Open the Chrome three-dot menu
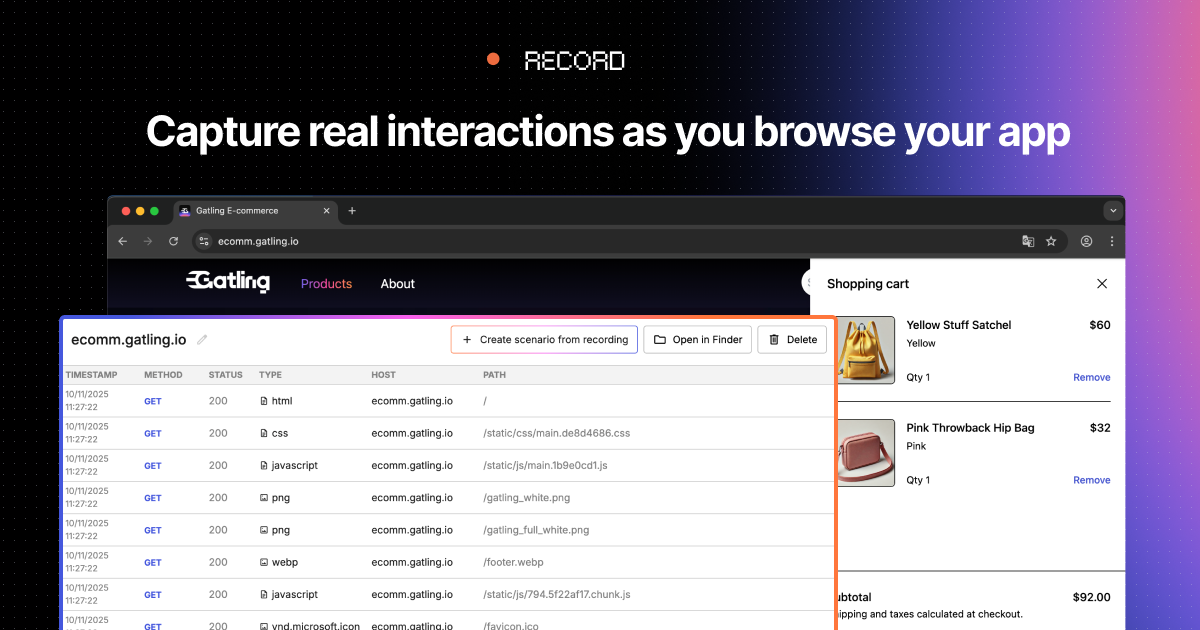 [x=1112, y=241]
